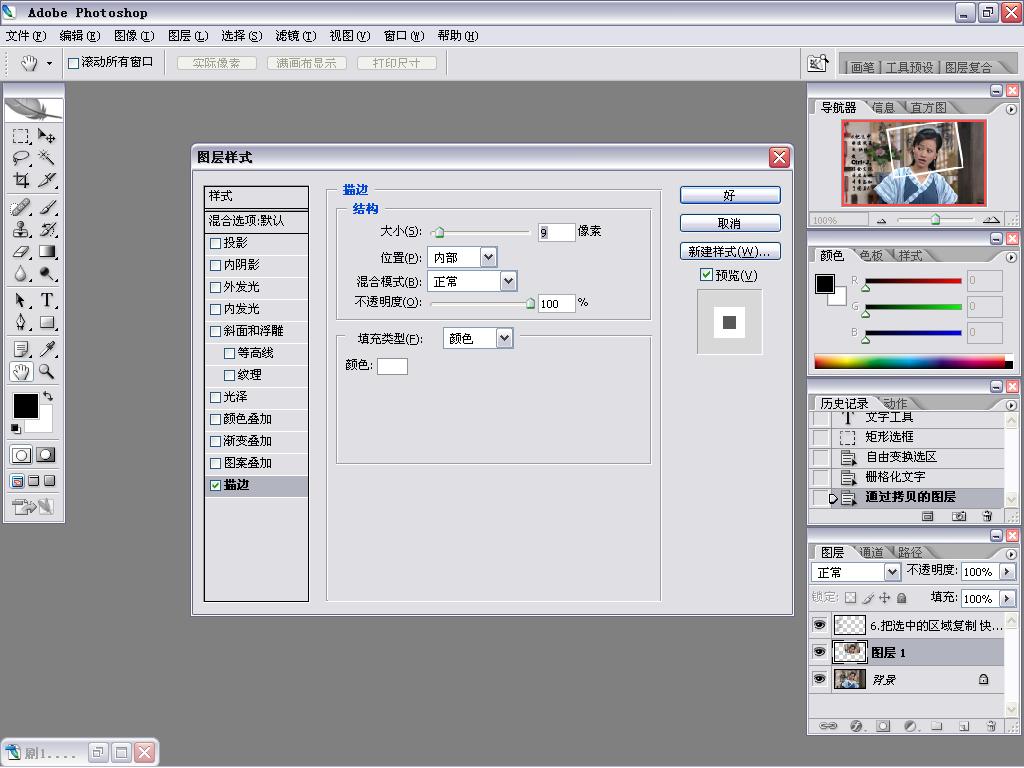The width and height of the screenshot is (1024, 768).
Task: Uncheck the 描边 stroke checkbox
Action: tap(215, 485)
